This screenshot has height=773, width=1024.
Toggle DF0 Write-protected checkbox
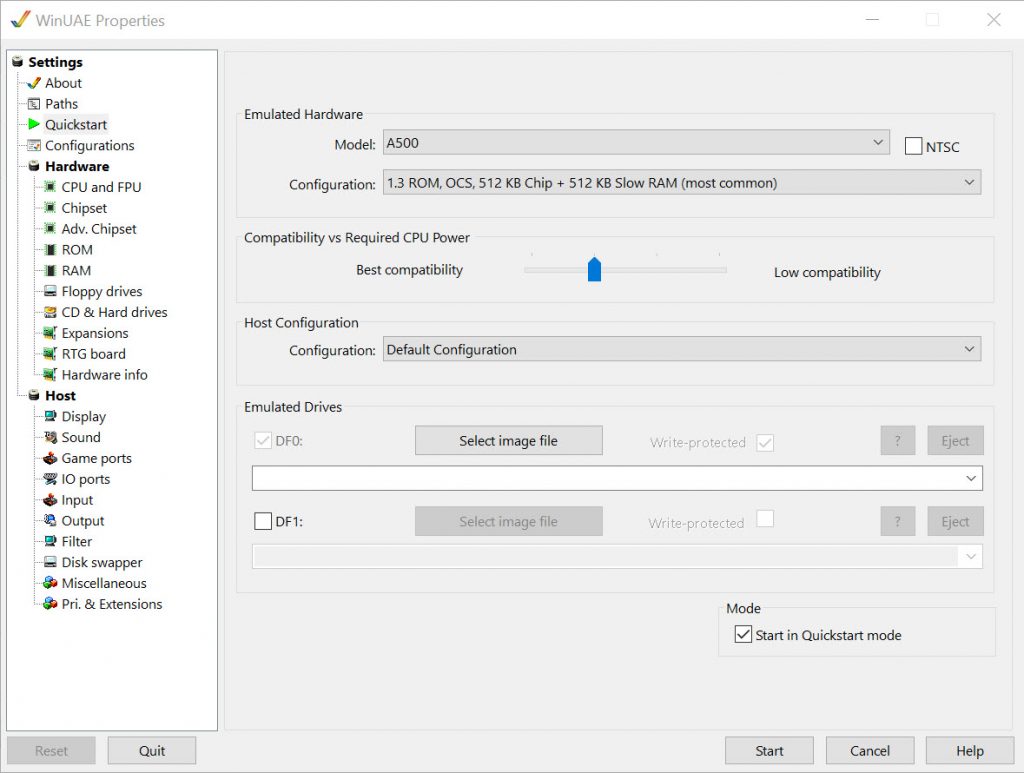[765, 443]
